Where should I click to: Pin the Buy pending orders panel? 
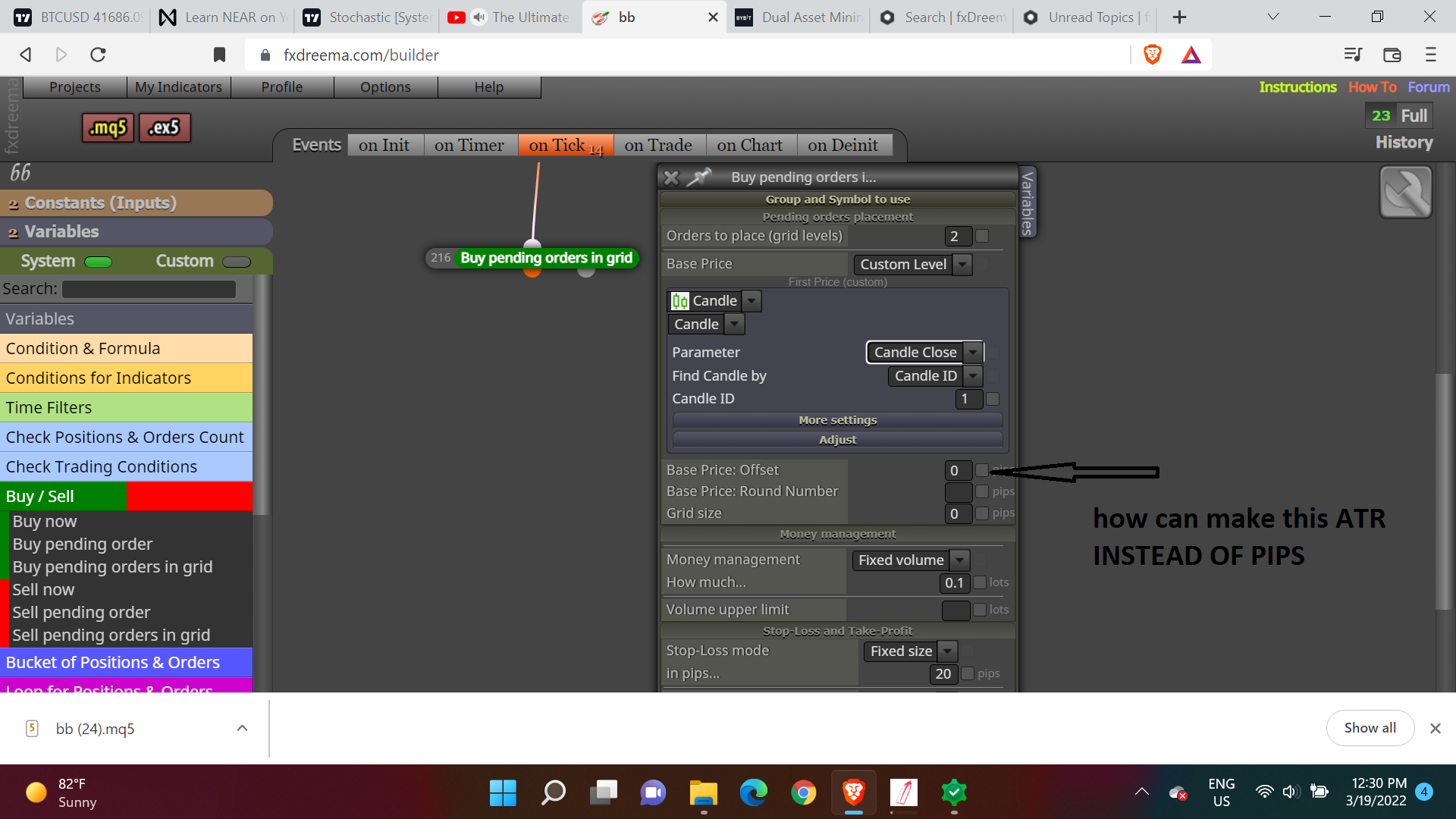pyautogui.click(x=698, y=177)
